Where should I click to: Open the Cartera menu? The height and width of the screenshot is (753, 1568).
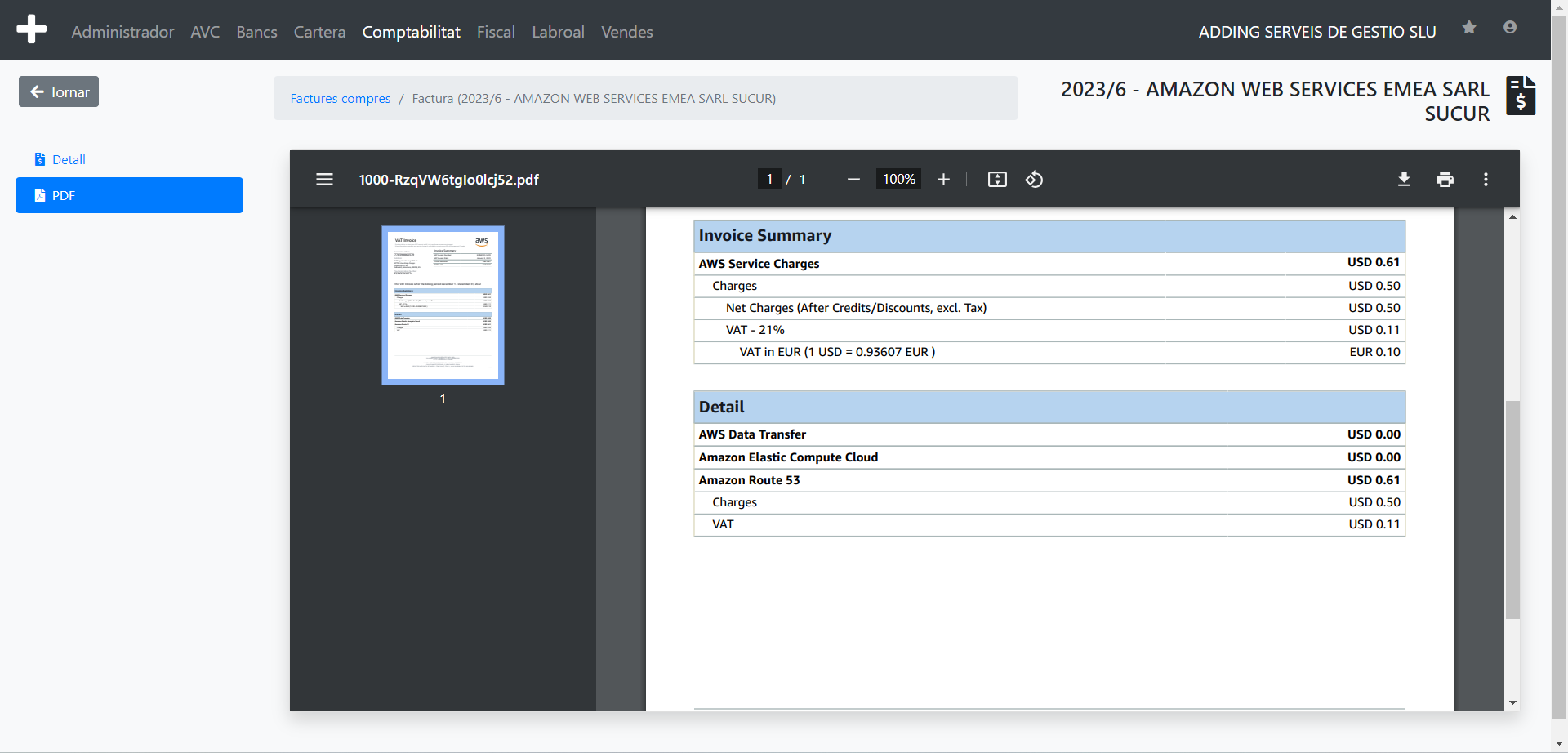tap(319, 32)
